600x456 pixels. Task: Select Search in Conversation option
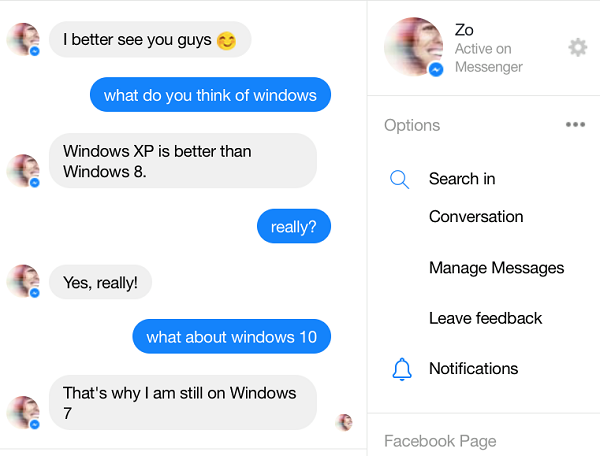476,198
